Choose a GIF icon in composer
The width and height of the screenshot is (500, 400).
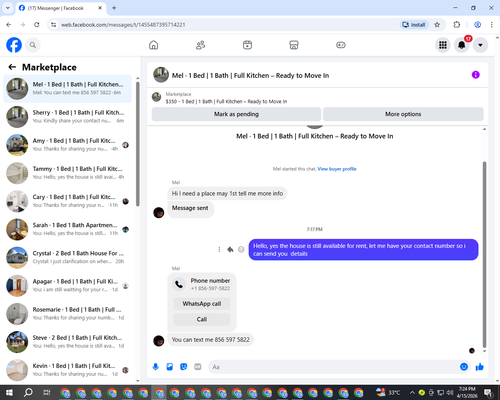point(198,367)
